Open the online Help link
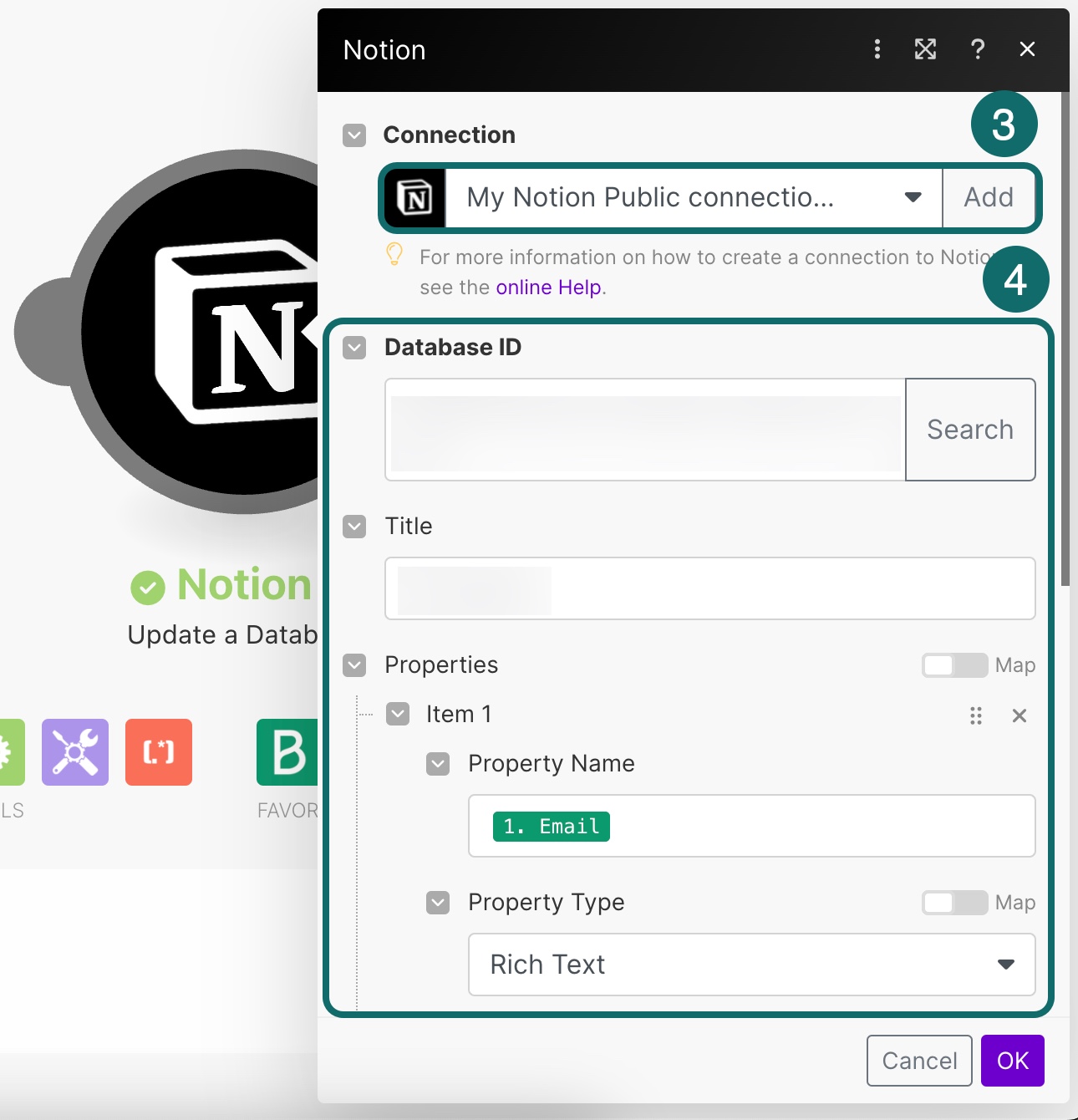Screen dimensions: 1078x1120 coord(548,287)
